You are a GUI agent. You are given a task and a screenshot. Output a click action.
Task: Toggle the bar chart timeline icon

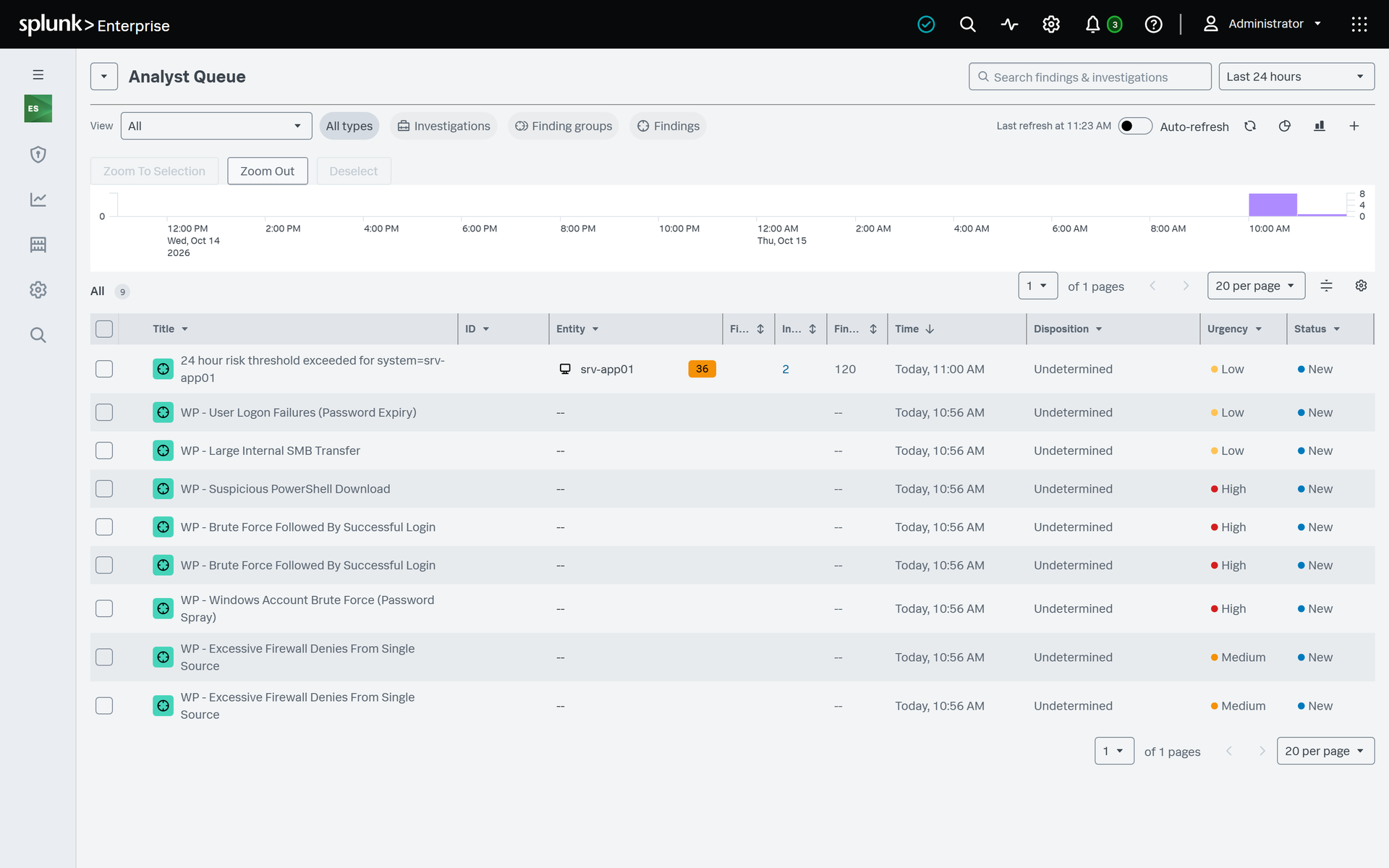tap(1320, 126)
